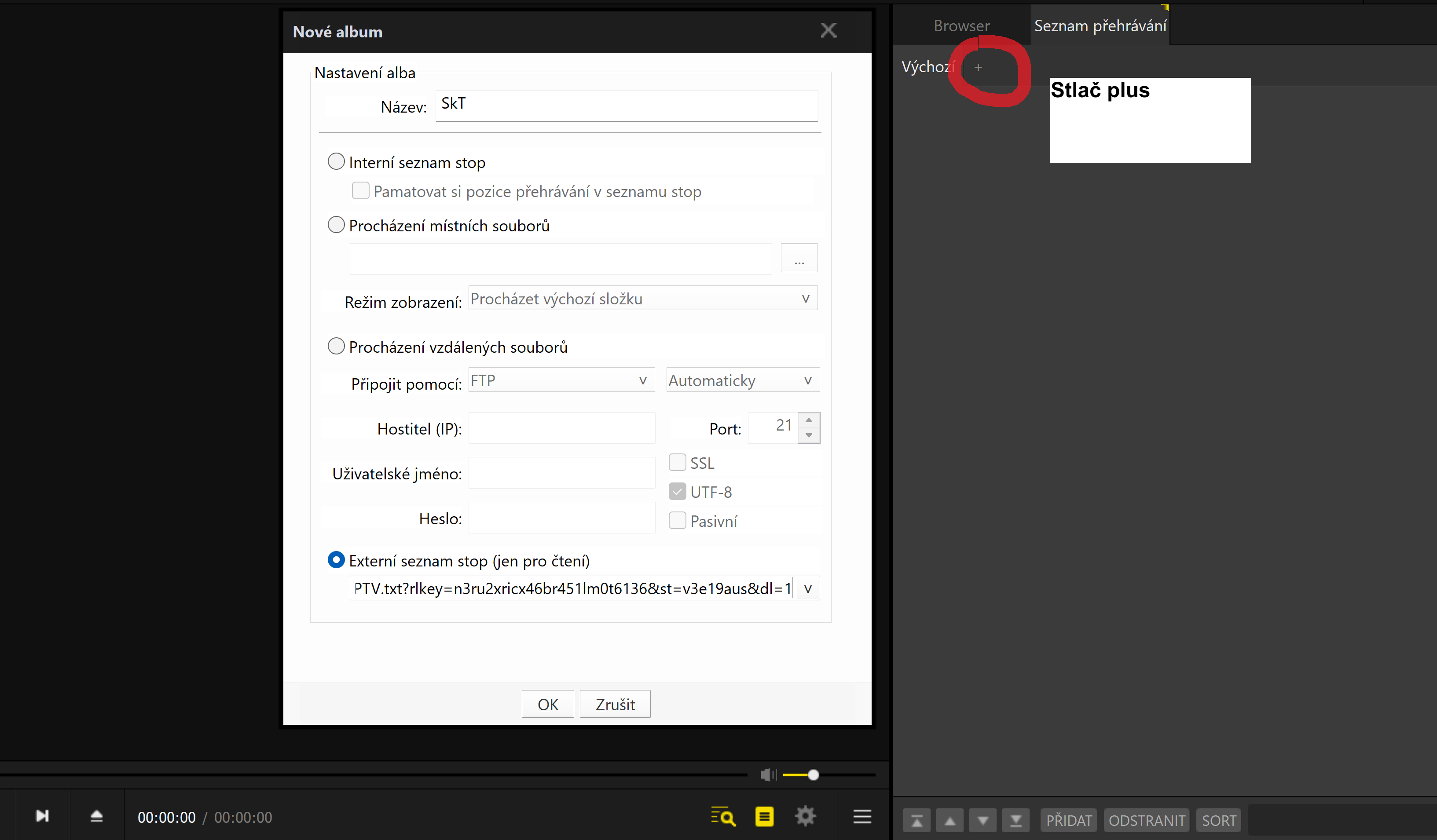Toggle the yellow playlist panel icon

click(x=764, y=816)
